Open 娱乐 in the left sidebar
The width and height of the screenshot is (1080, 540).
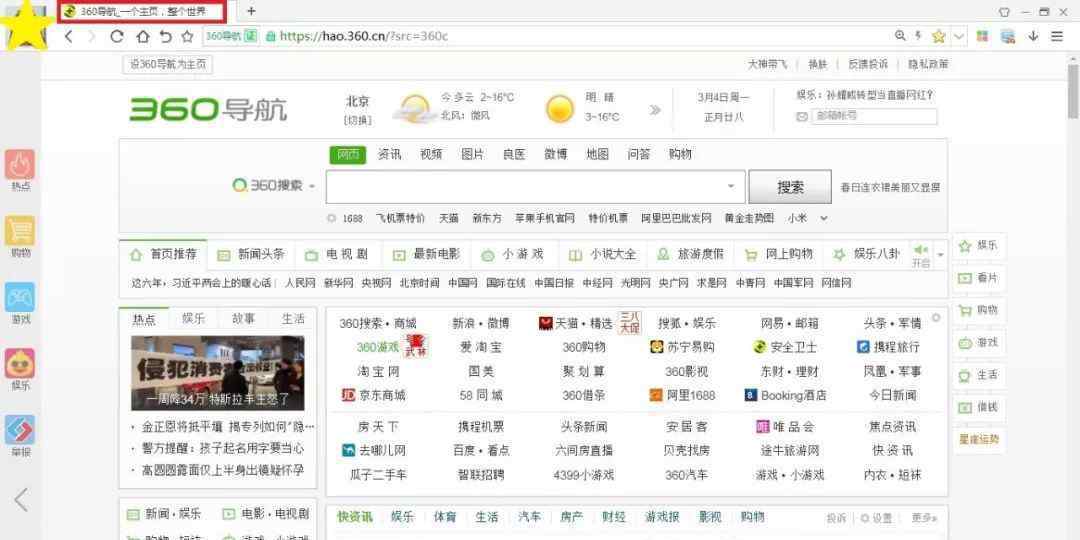coord(20,369)
